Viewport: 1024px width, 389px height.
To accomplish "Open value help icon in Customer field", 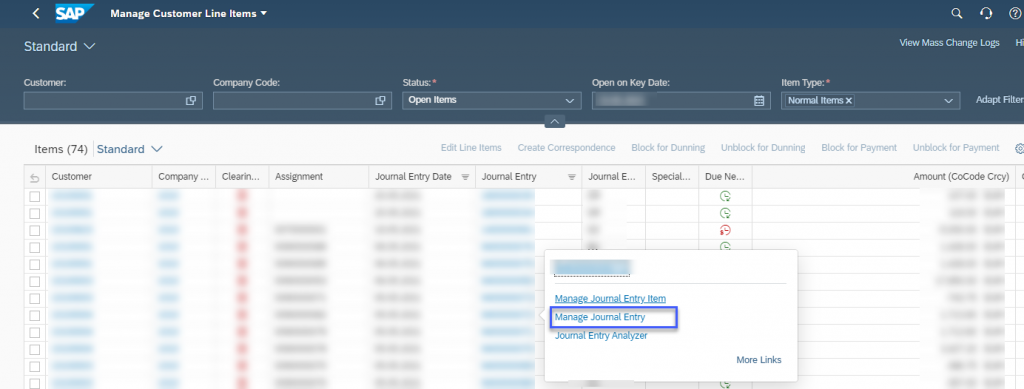I will pyautogui.click(x=191, y=101).
